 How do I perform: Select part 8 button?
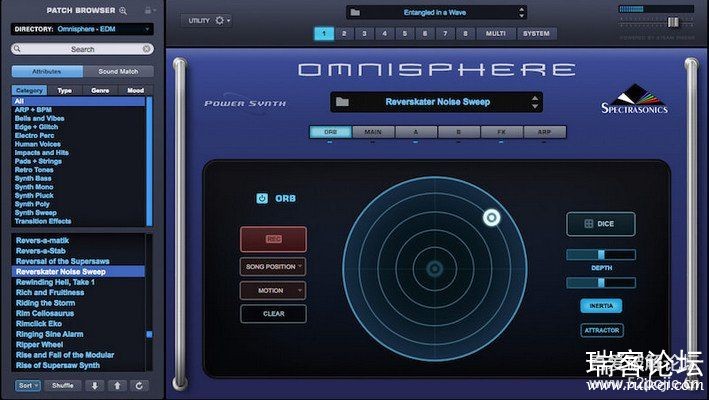tap(465, 33)
